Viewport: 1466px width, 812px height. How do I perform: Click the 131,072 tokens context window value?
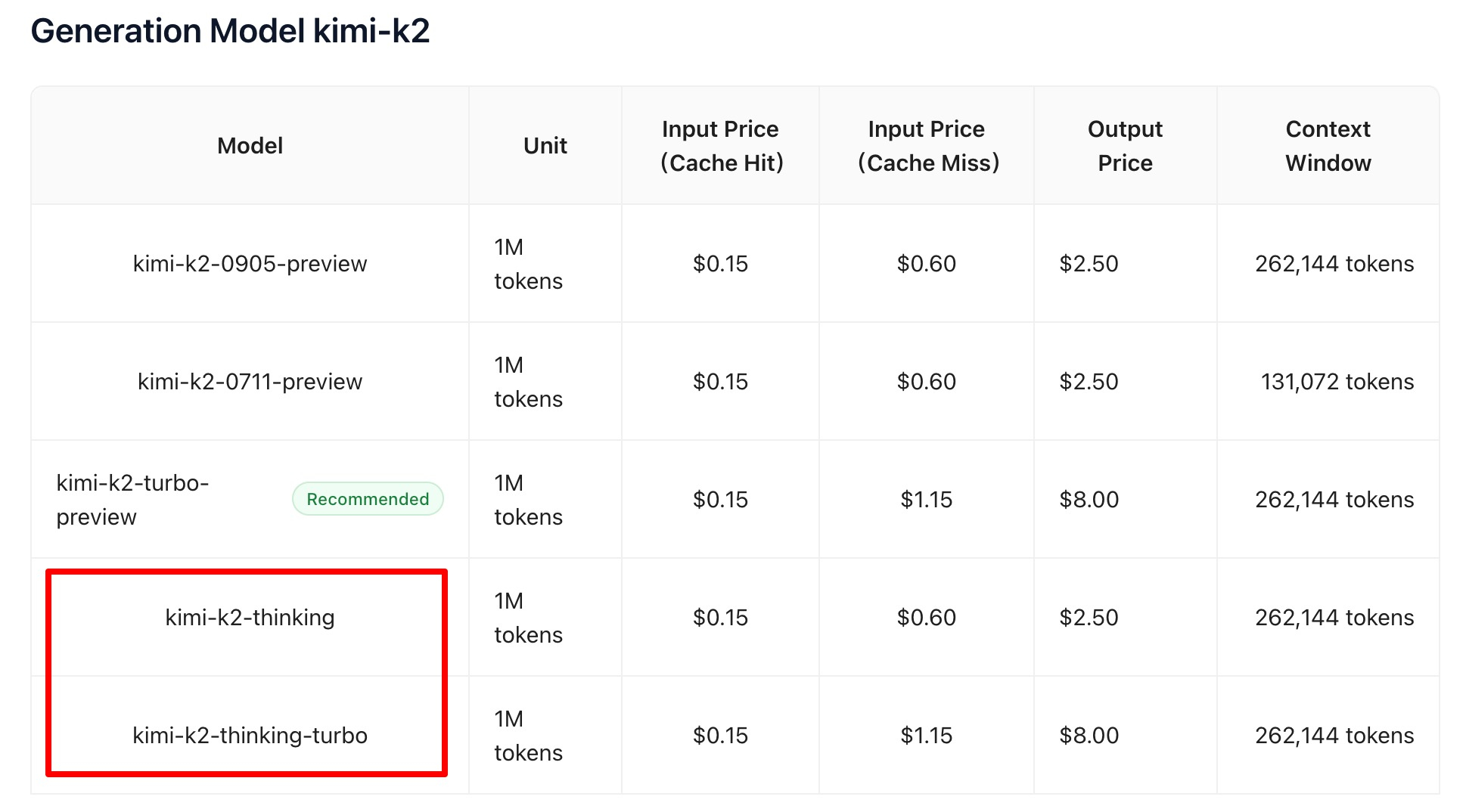click(1337, 382)
